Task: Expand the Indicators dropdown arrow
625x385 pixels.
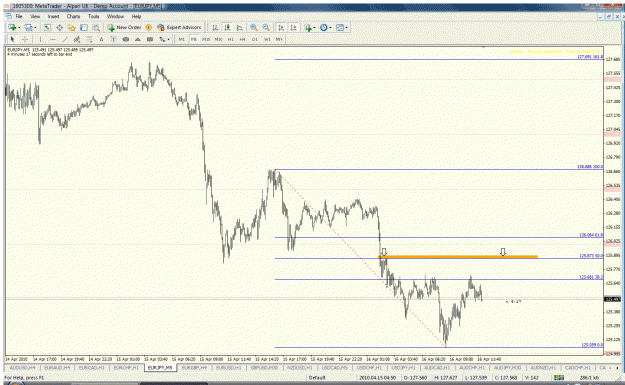Action: pos(314,28)
